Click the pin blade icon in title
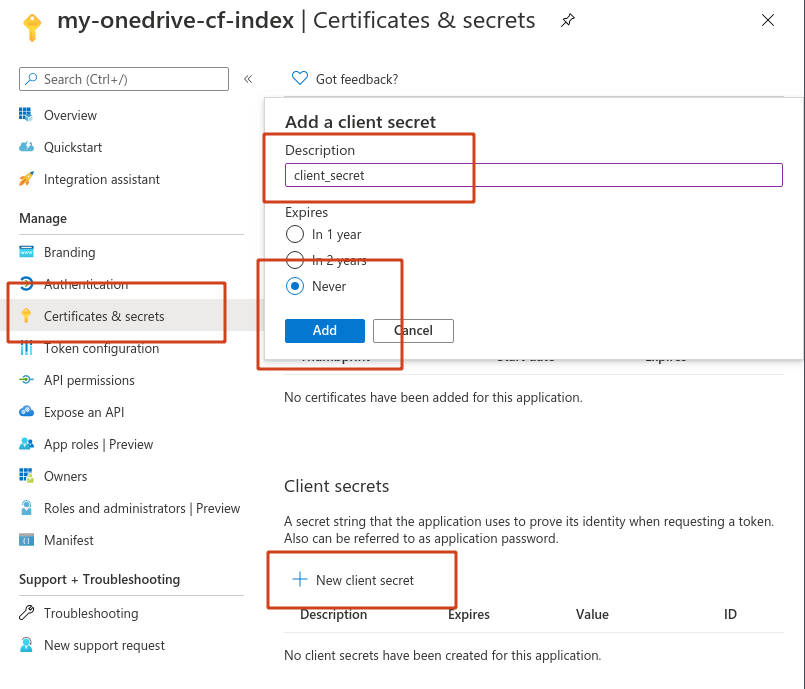The width and height of the screenshot is (805, 689). 567,21
